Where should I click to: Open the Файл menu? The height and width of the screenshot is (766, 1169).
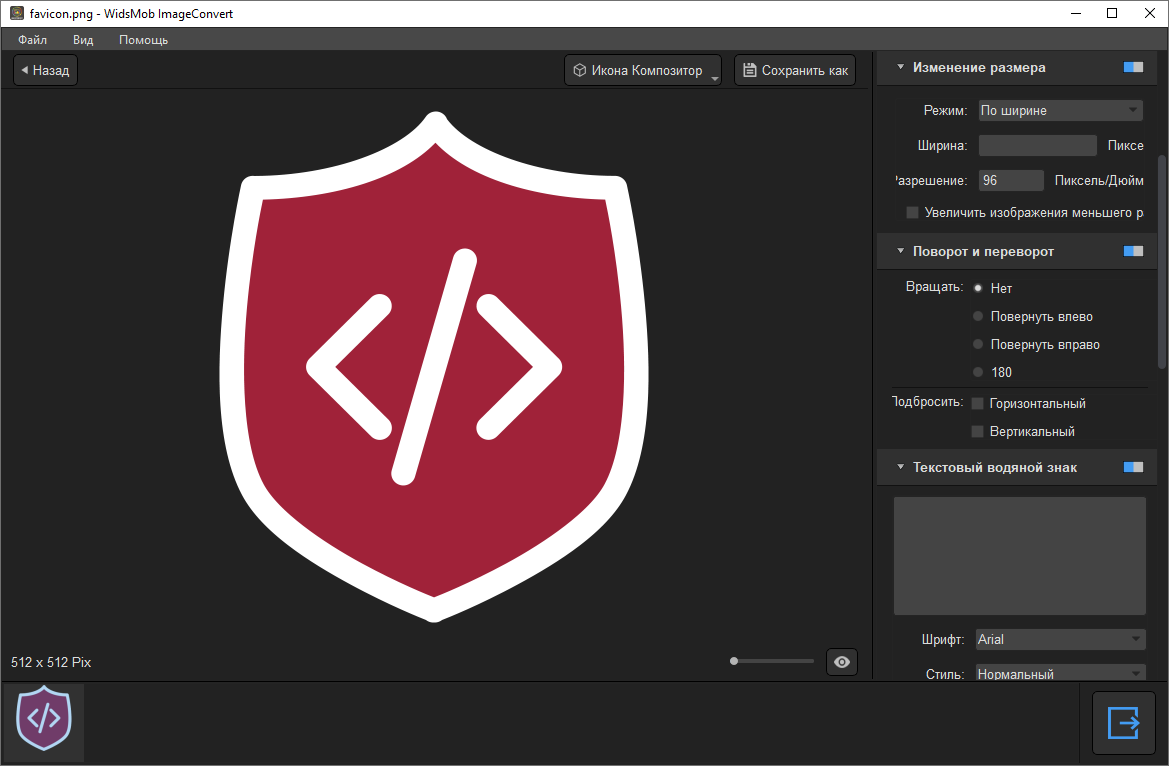pyautogui.click(x=32, y=40)
